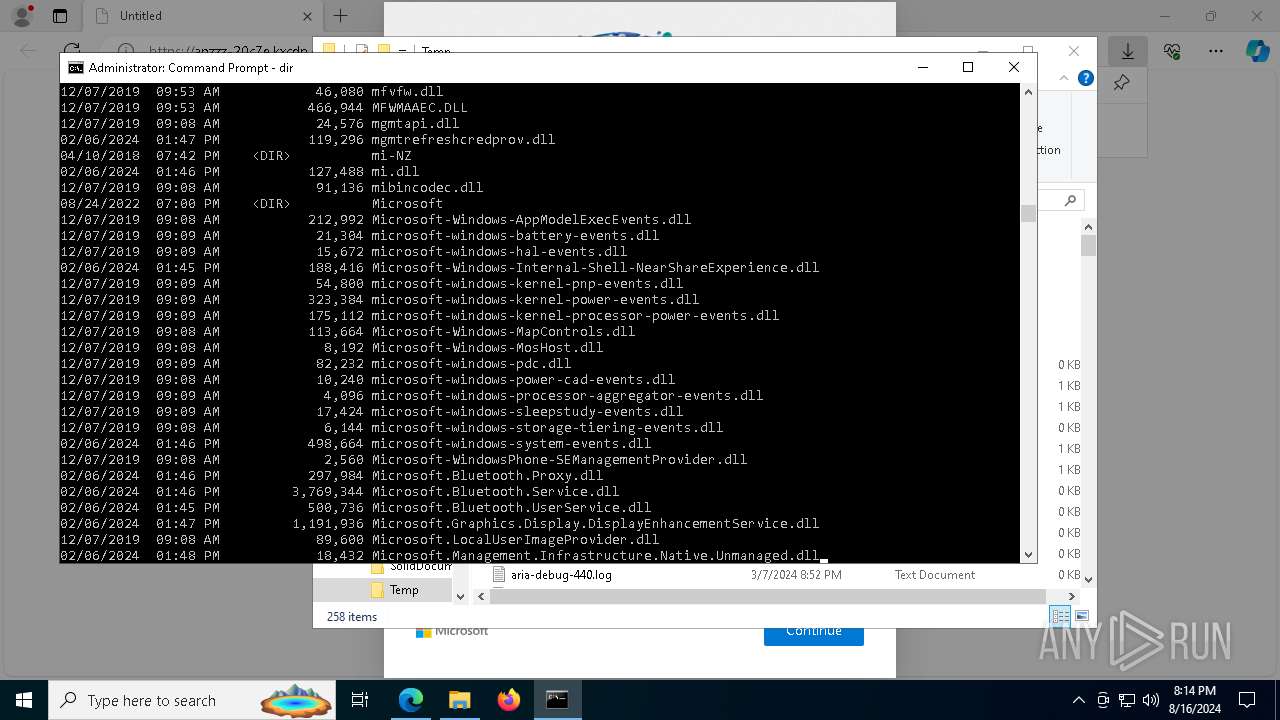This screenshot has width=1280, height=720.
Task: Click Microsoft-Windows-AppModelExecEvents.dll entry
Action: coord(531,219)
